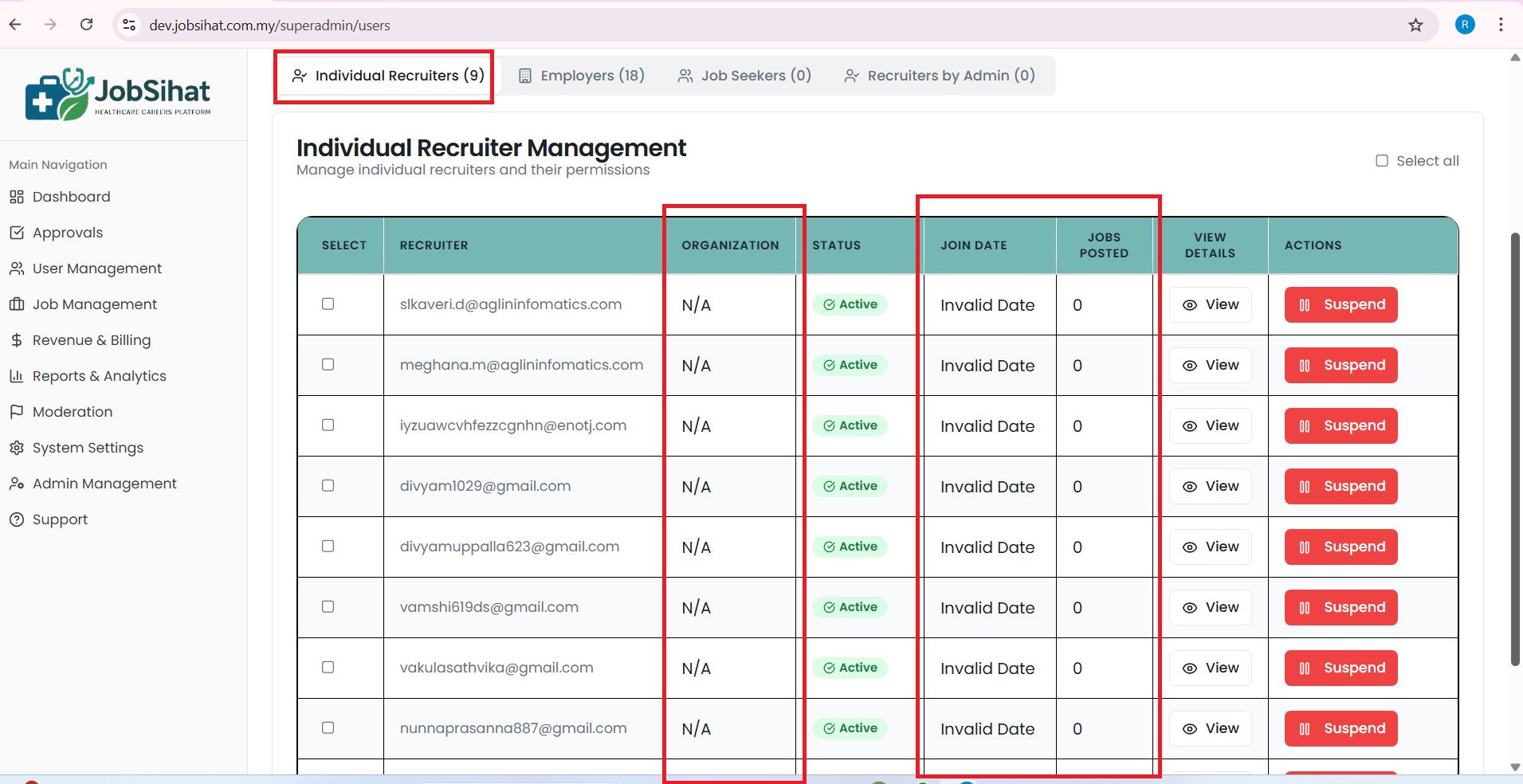
Task: Switch to the Employers (18) tab
Action: click(582, 76)
